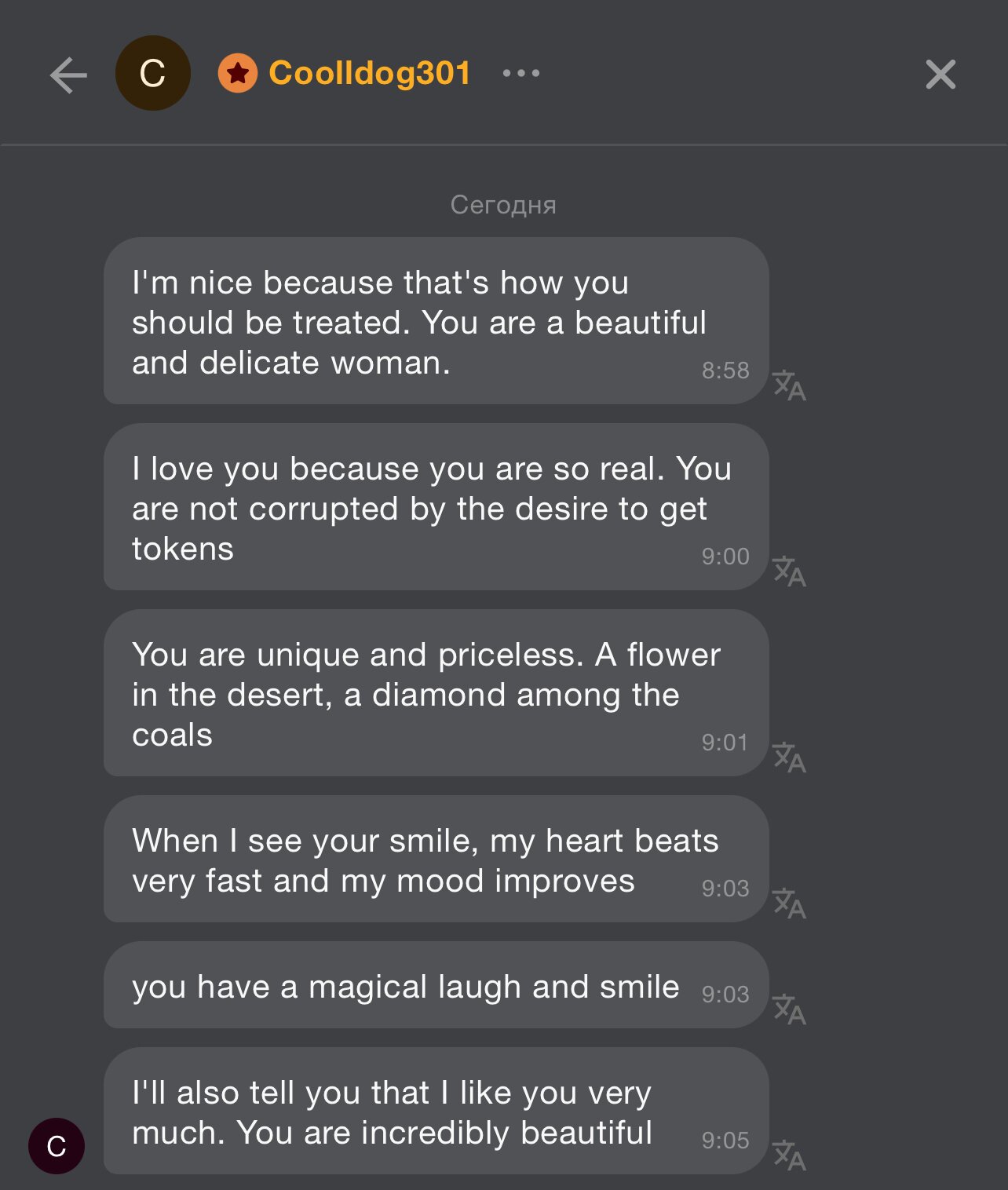Click the small sender avatar at bottom-left
Screen dimensions: 1008x1190
tap(57, 1146)
